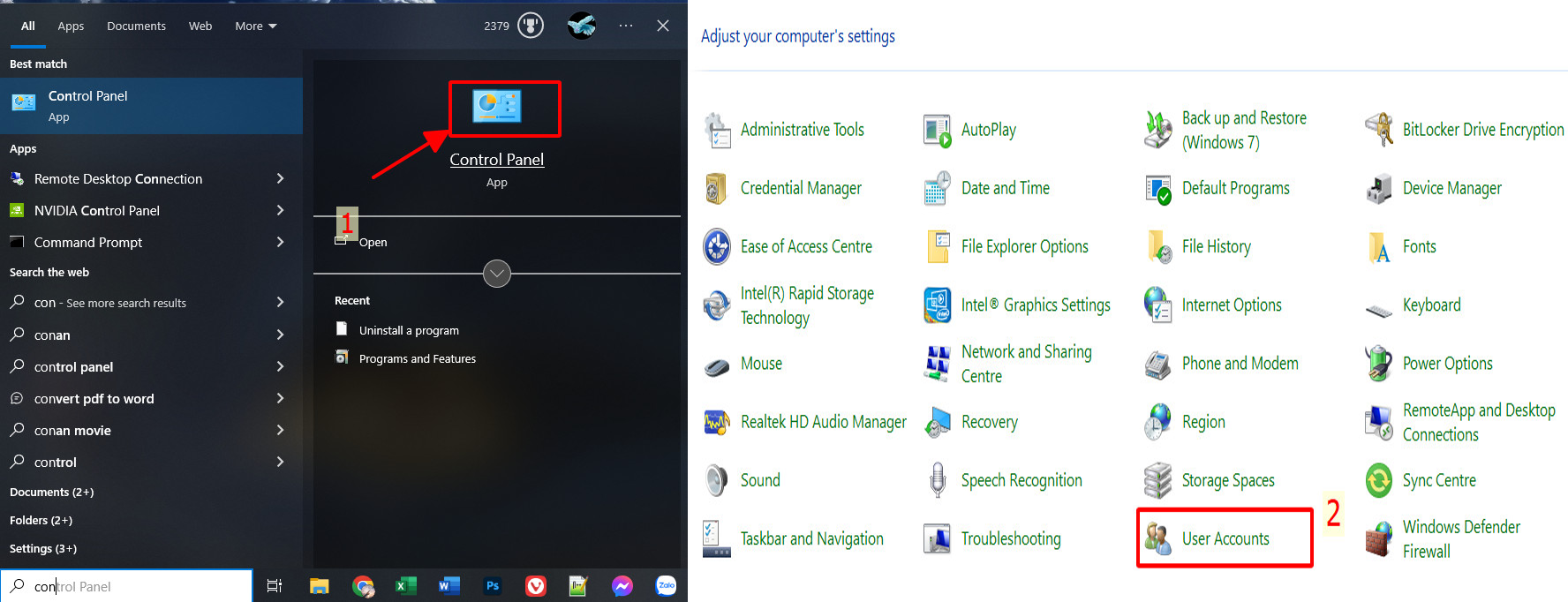The width and height of the screenshot is (1568, 602).
Task: Open the Default Programs icon
Action: pyautogui.click(x=1158, y=188)
